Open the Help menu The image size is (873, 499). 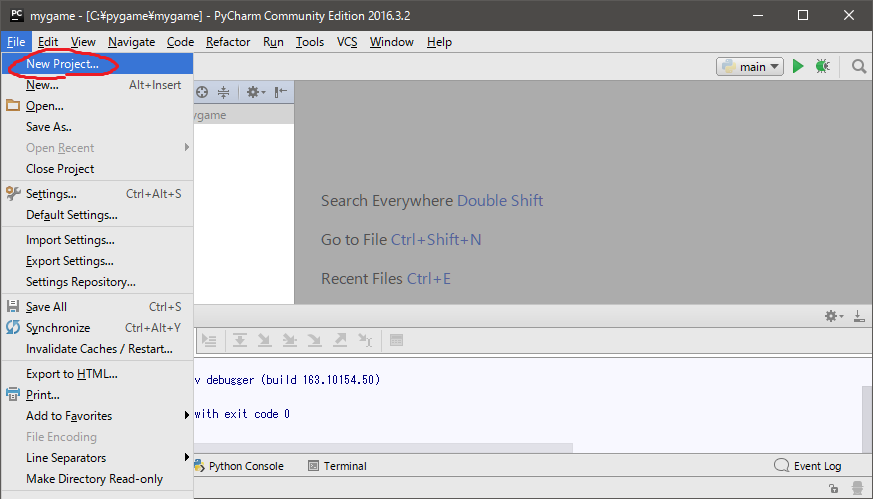[x=439, y=42]
